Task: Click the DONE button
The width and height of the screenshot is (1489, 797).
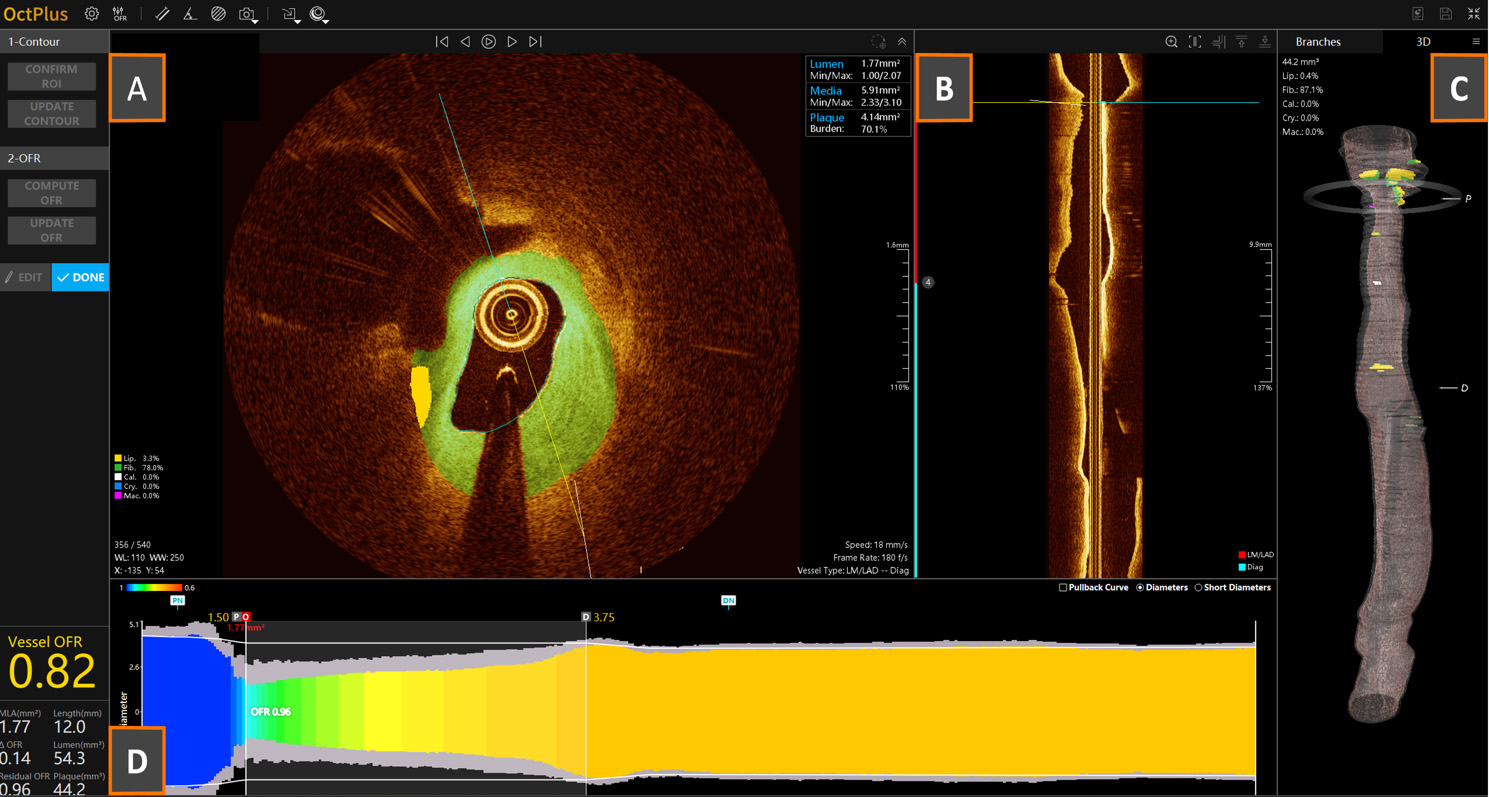Action: [81, 277]
